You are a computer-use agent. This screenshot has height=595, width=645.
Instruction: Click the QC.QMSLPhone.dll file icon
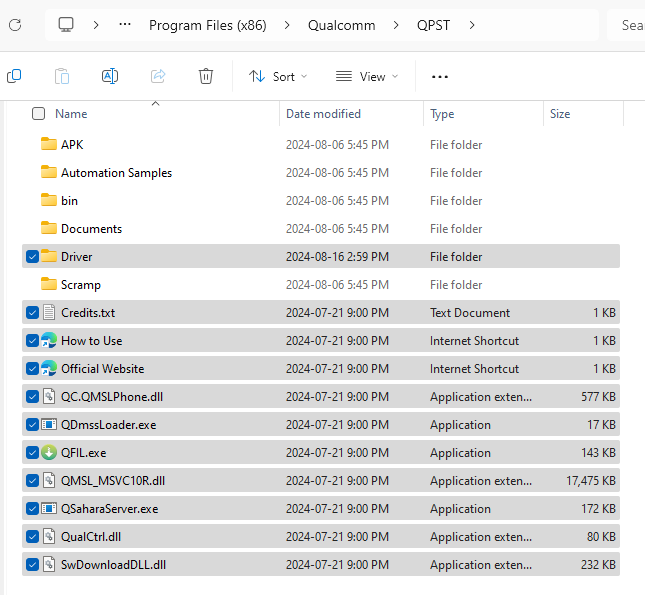[49, 396]
